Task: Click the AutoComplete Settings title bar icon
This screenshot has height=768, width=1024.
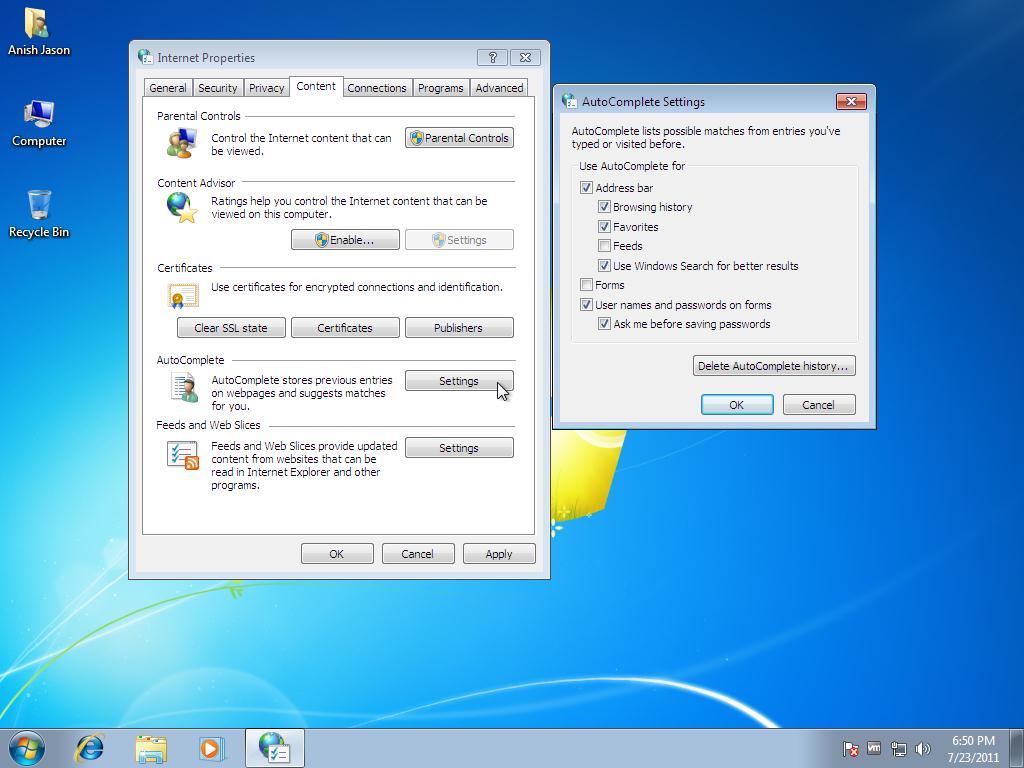Action: pos(569,101)
